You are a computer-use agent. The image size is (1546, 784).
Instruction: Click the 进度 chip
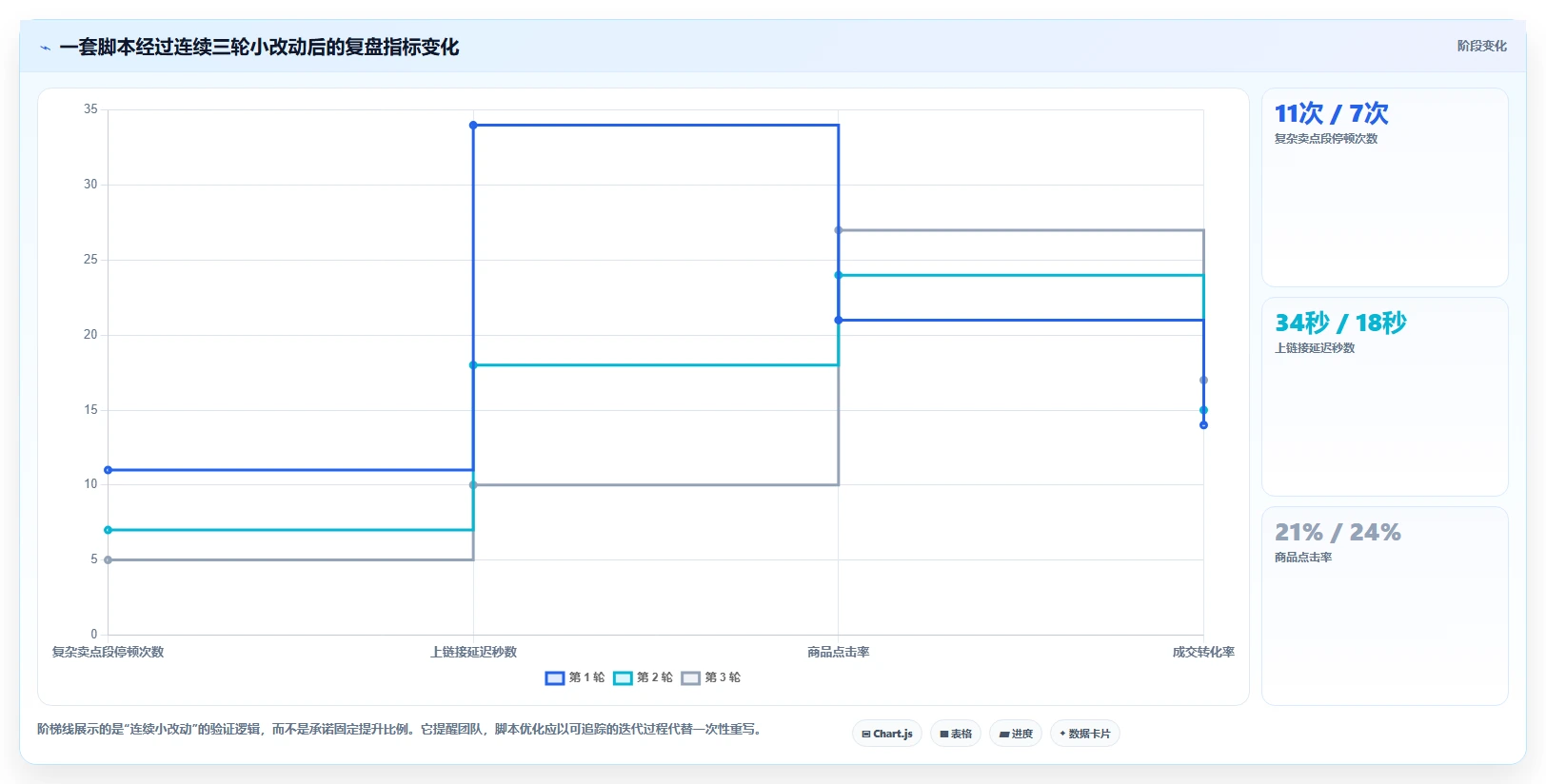[1016, 734]
